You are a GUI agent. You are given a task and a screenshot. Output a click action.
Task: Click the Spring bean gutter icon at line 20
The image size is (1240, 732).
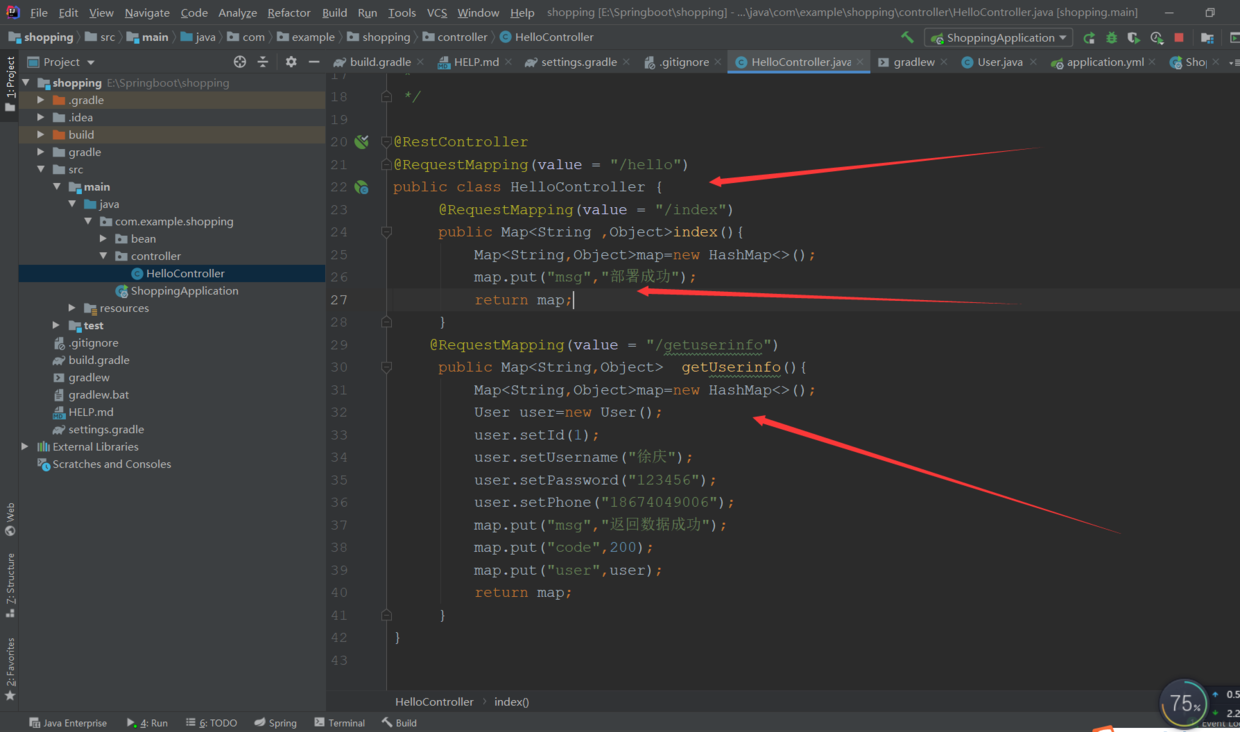click(x=361, y=142)
